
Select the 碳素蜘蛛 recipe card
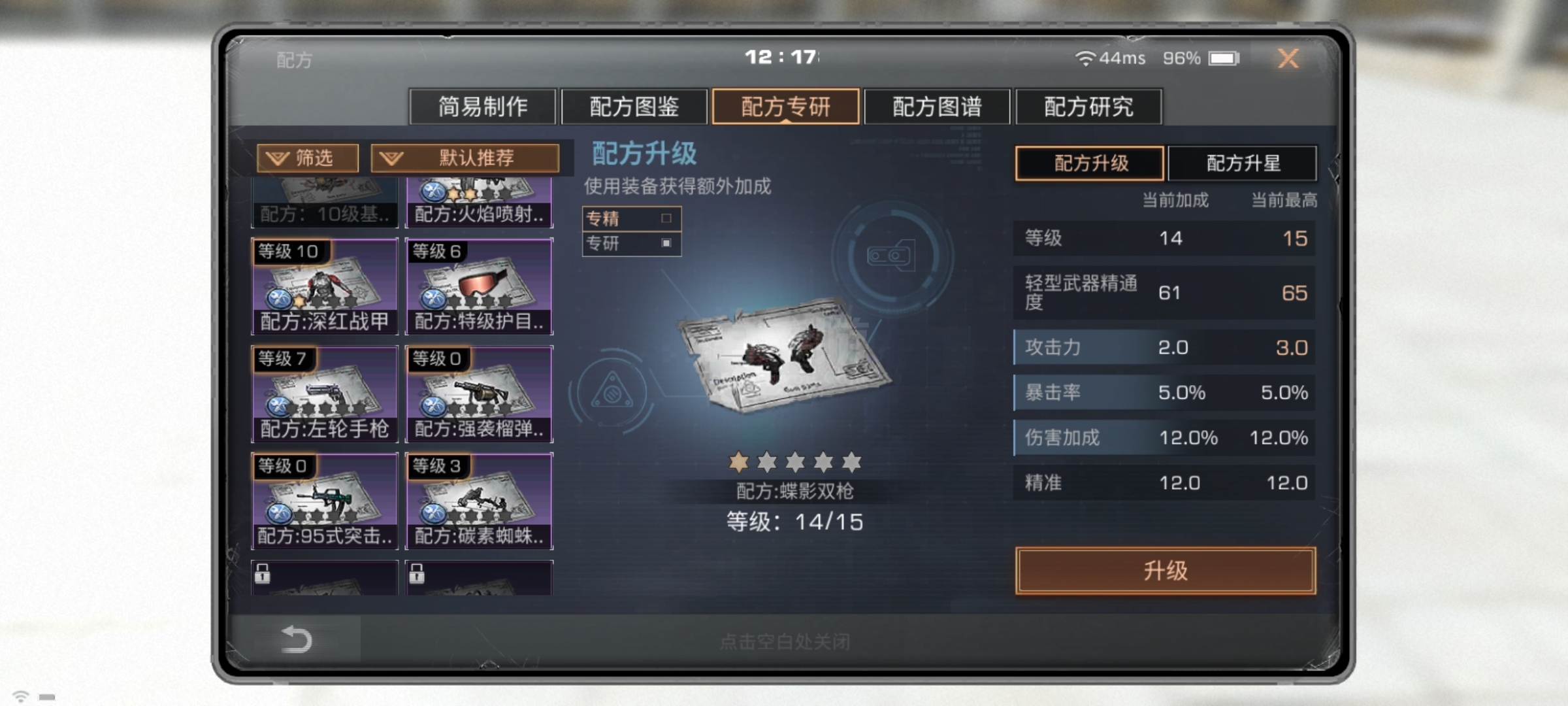pos(479,501)
